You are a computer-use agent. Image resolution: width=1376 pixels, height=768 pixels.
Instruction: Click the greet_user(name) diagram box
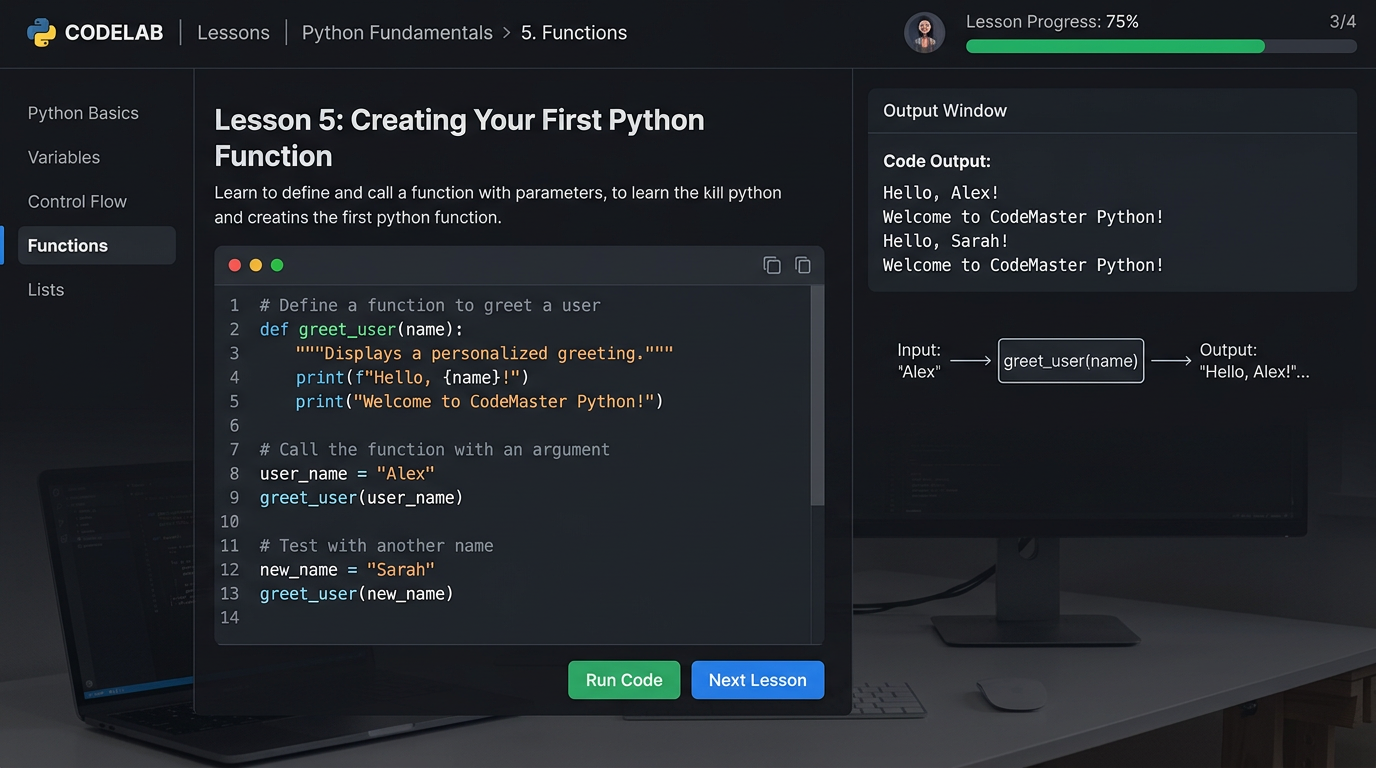point(1070,361)
